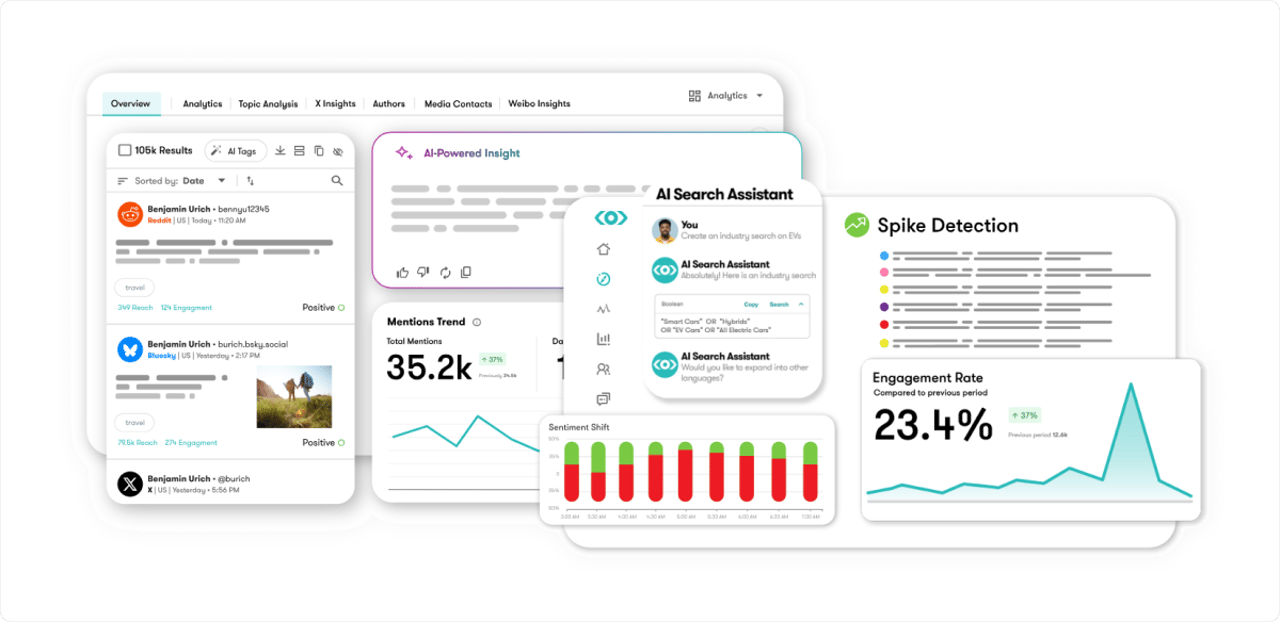Click '124 Engagment' on Reddit post
This screenshot has width=1280, height=622.
186,308
